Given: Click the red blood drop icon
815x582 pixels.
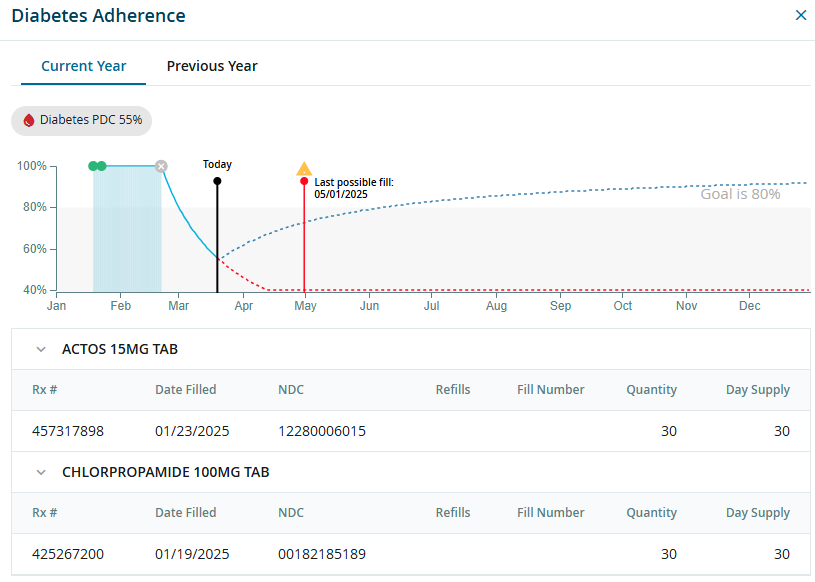Looking at the screenshot, I should (29, 120).
